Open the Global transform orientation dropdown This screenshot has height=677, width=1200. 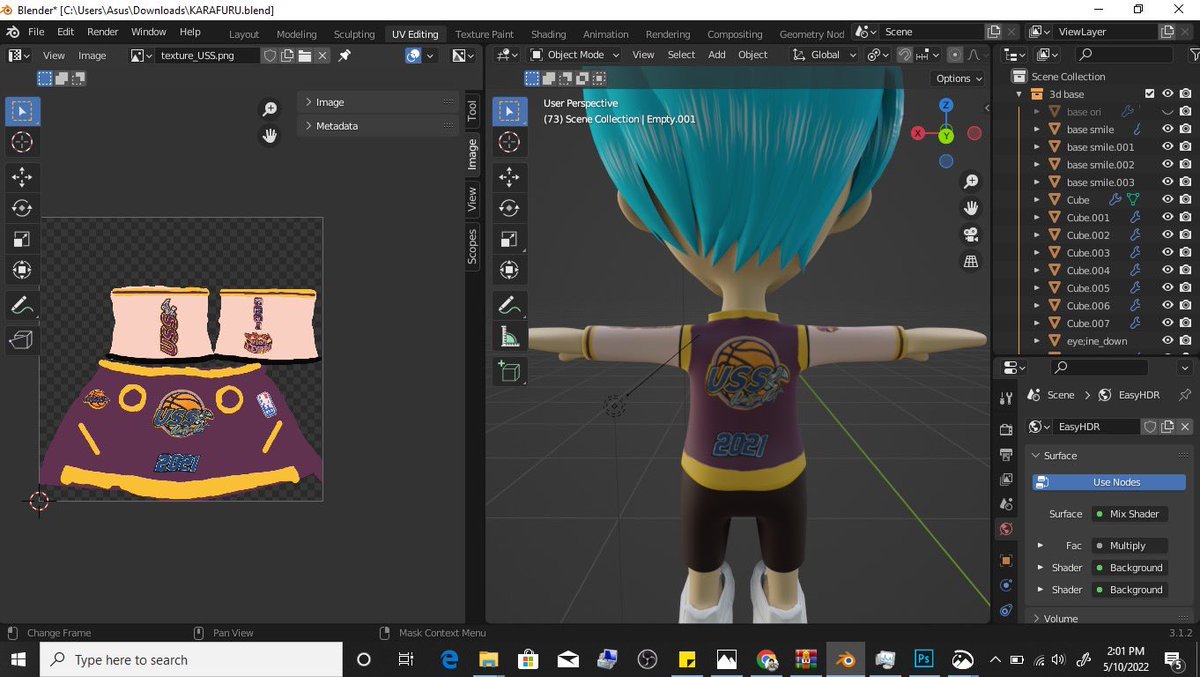(824, 55)
